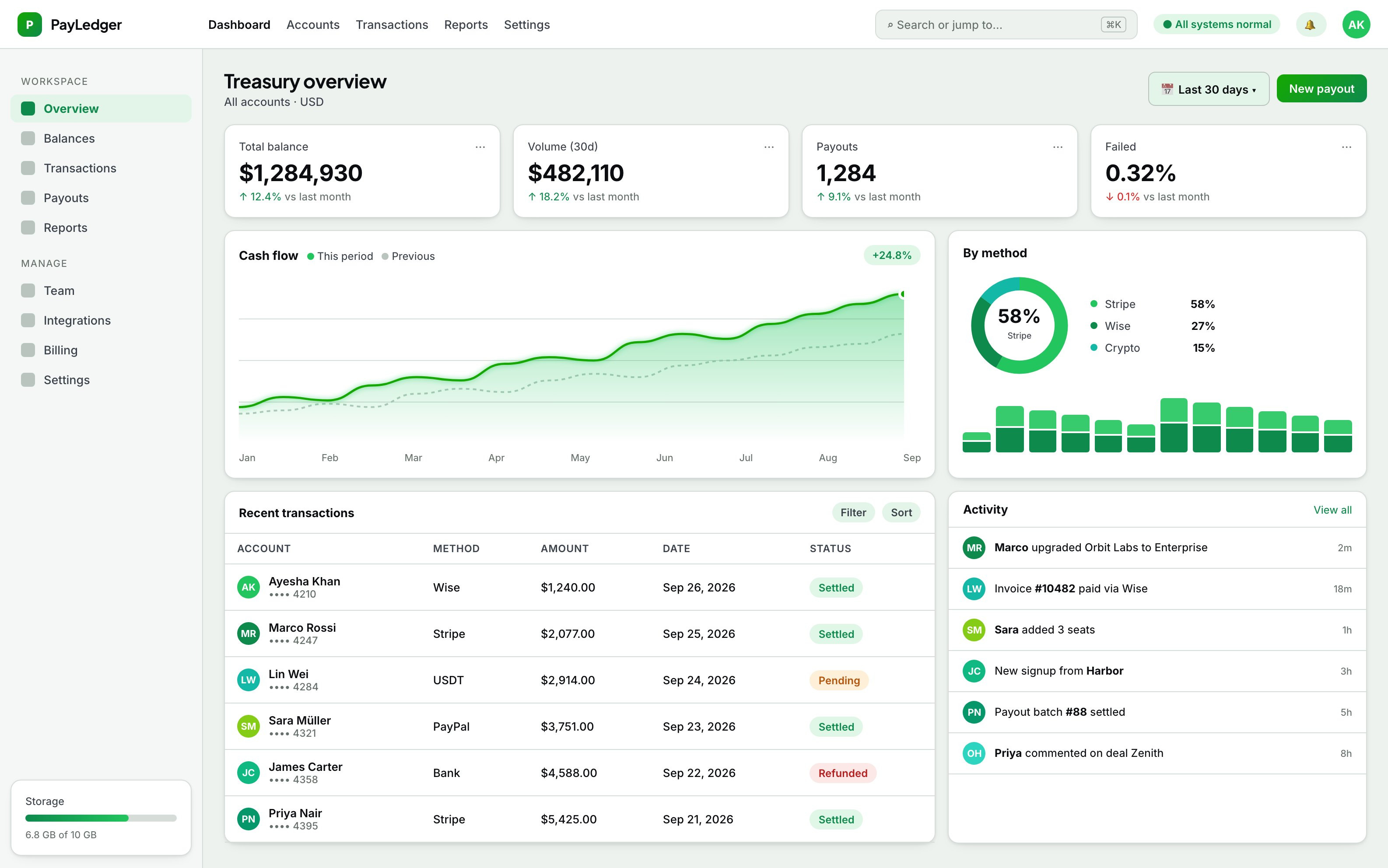Image resolution: width=1388 pixels, height=868 pixels.
Task: Select Reports in the sidebar
Action: pyautogui.click(x=101, y=228)
